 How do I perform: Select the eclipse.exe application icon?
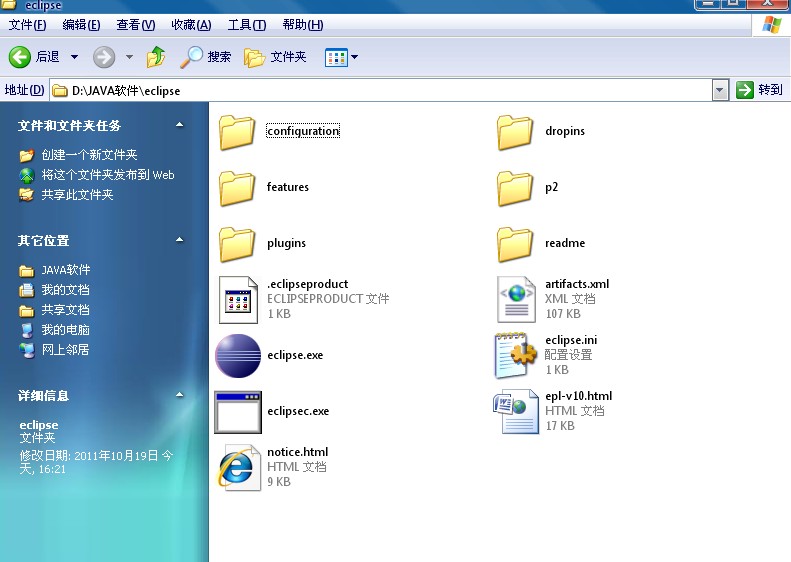pyautogui.click(x=238, y=356)
